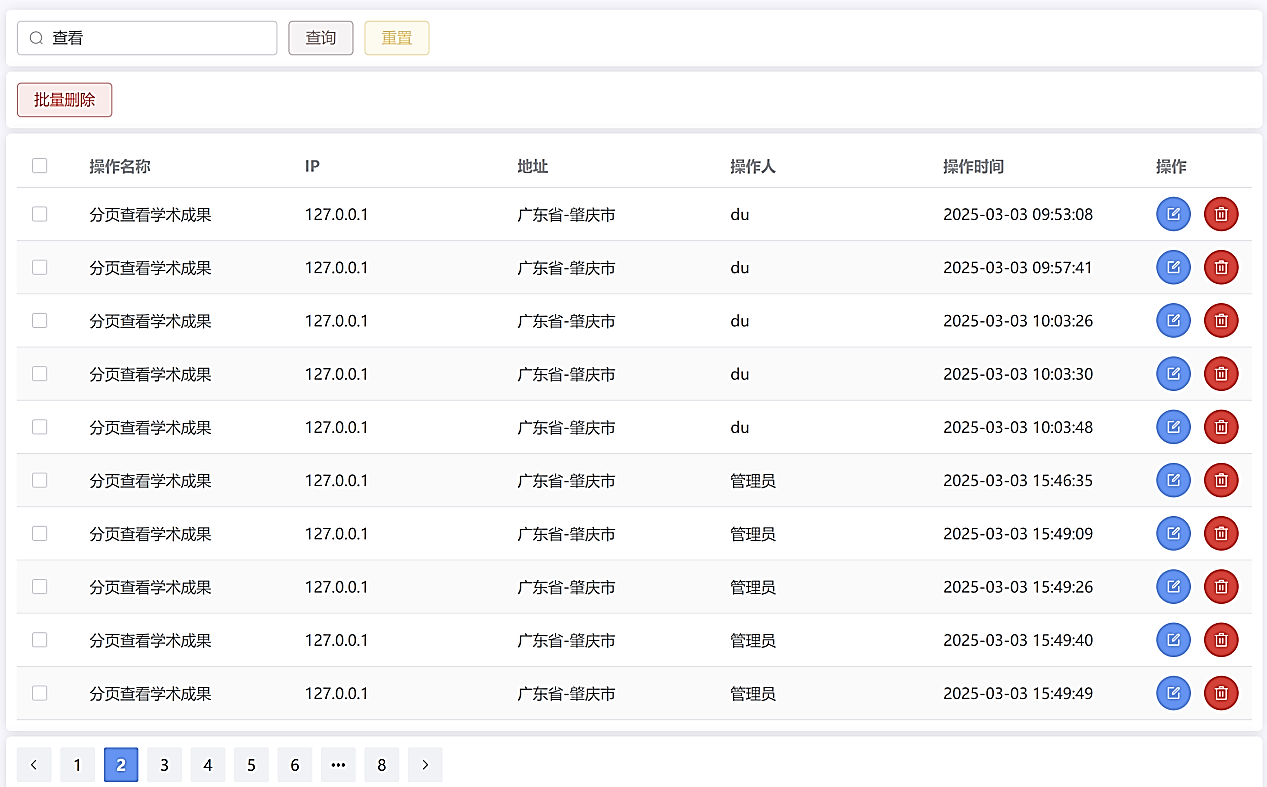Click the pagination ellipsis to jump pages
The width and height of the screenshot is (1267, 787).
338,765
